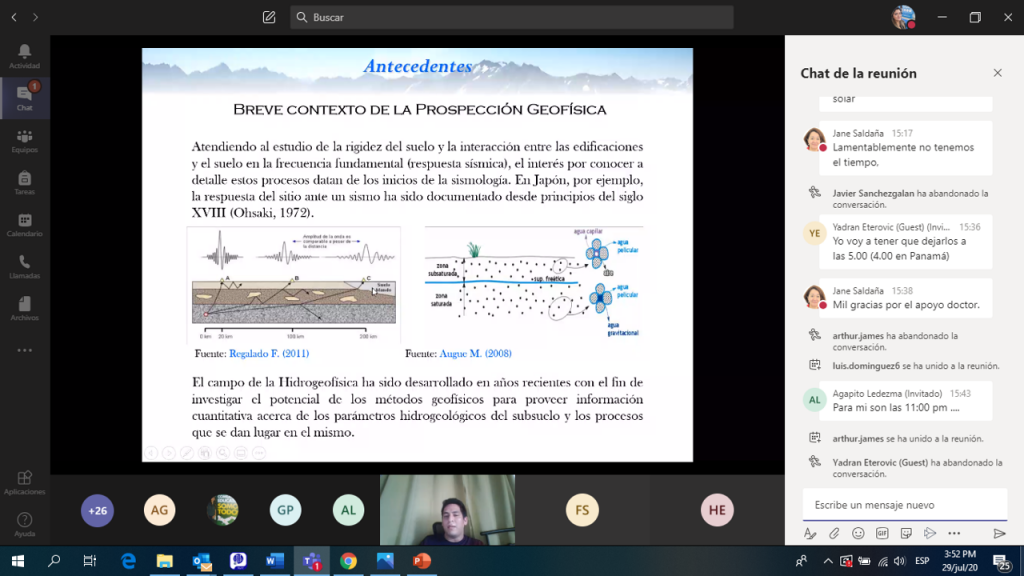Open text Format options in chat

pyautogui.click(x=810, y=534)
